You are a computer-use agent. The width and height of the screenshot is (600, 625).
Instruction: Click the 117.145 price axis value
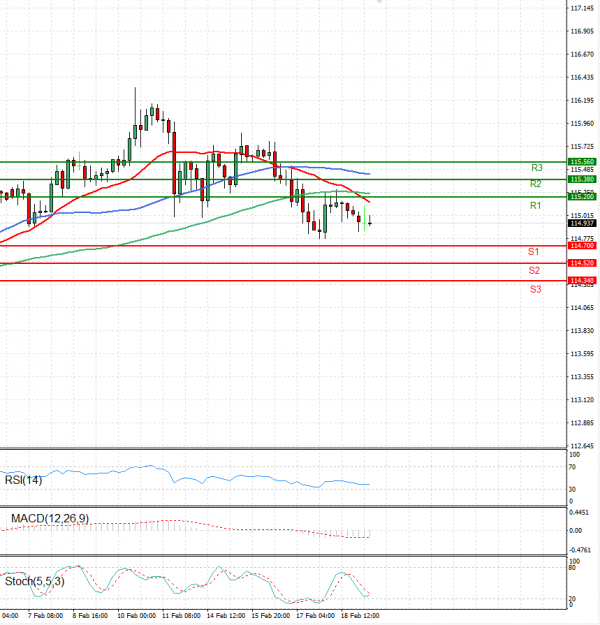(x=582, y=8)
